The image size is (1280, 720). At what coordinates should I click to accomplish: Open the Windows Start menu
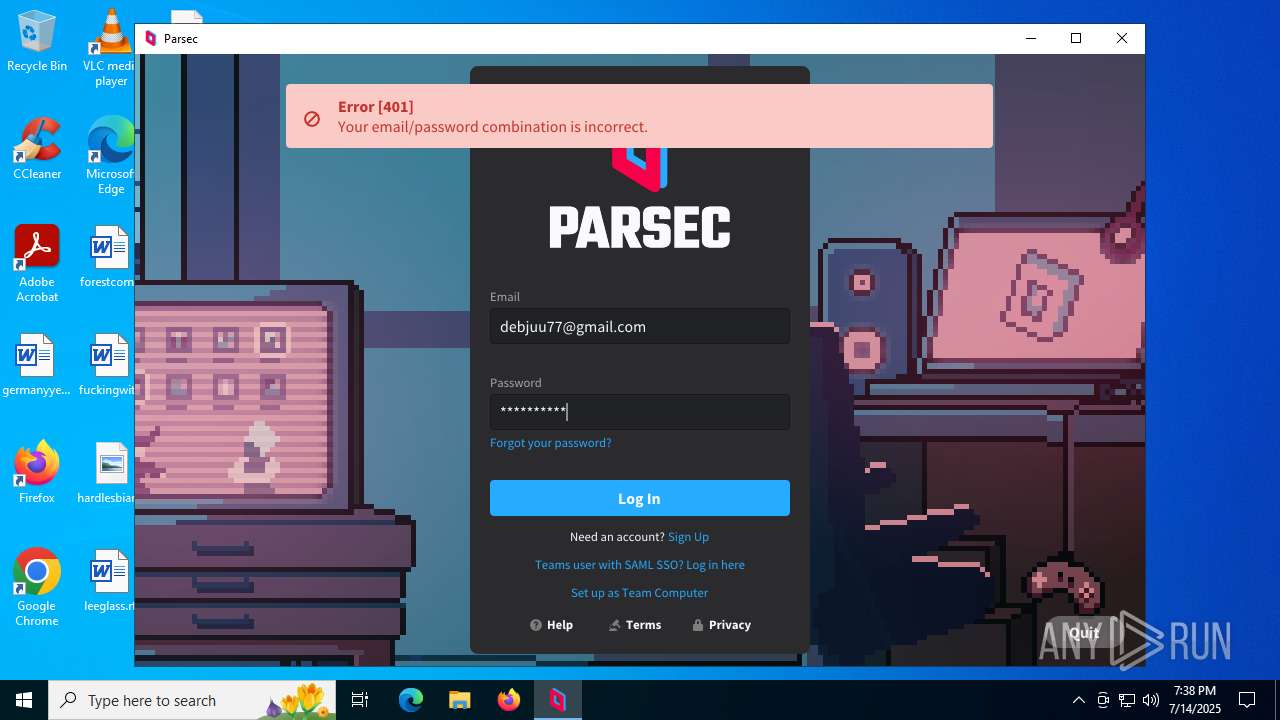(x=24, y=700)
